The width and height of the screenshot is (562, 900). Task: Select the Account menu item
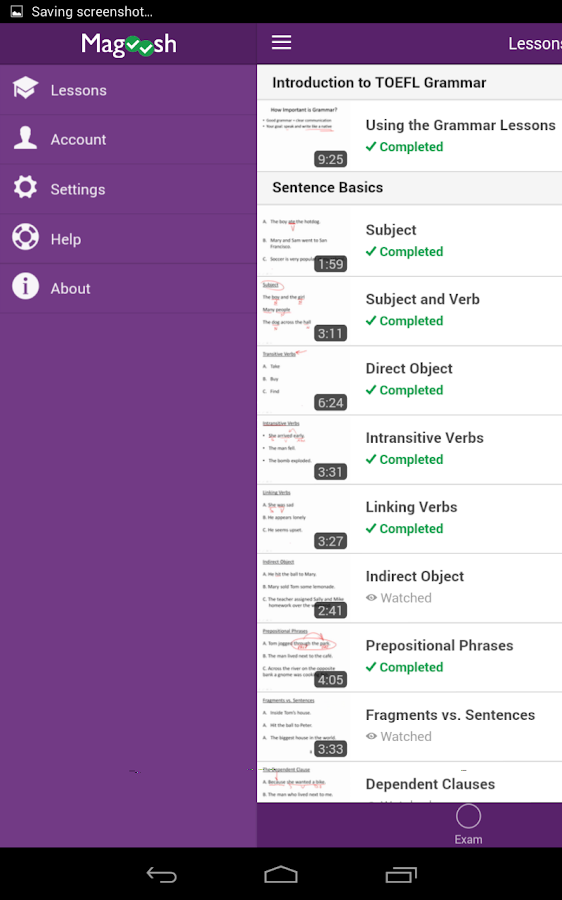pos(128,139)
